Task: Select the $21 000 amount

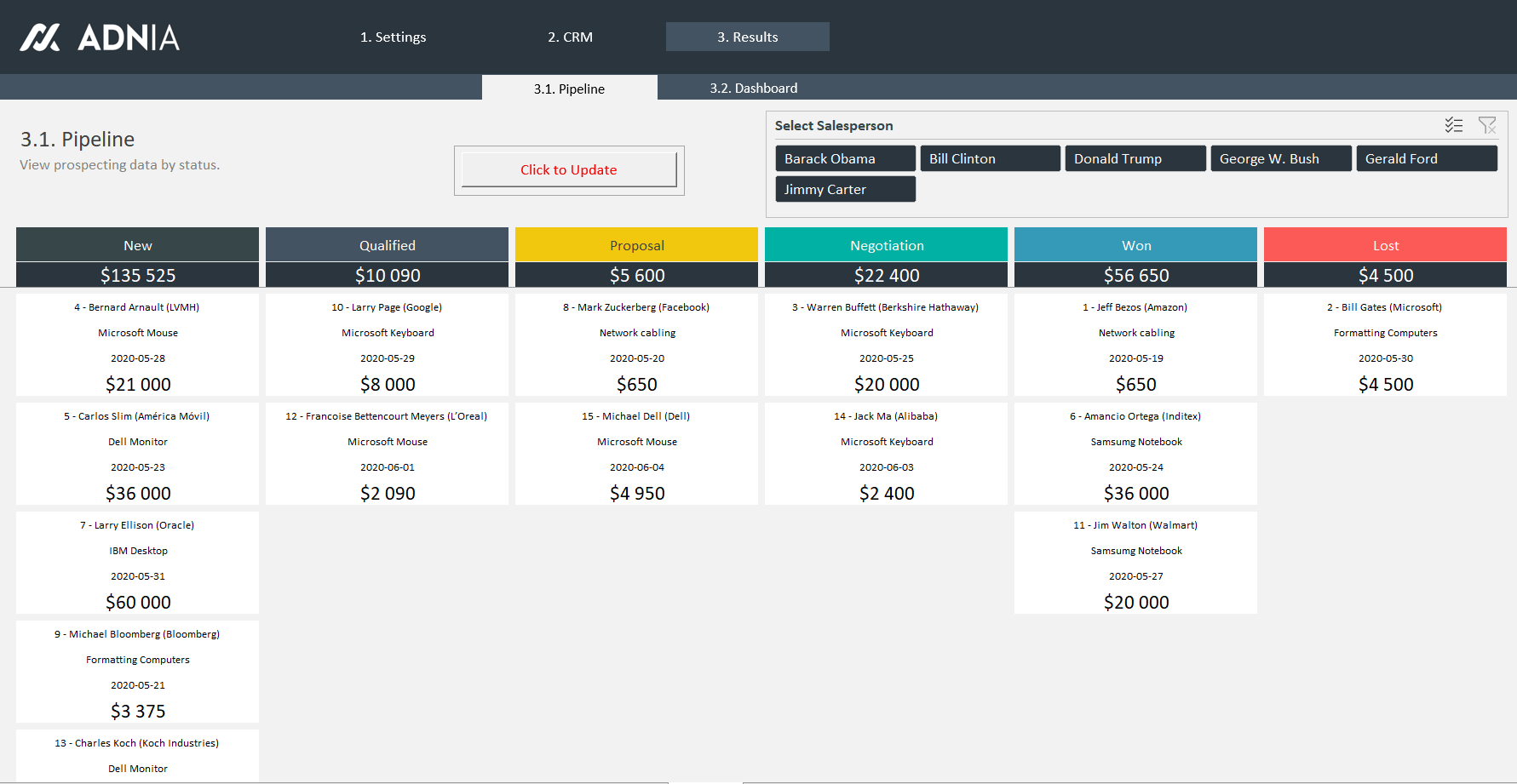Action: [138, 384]
